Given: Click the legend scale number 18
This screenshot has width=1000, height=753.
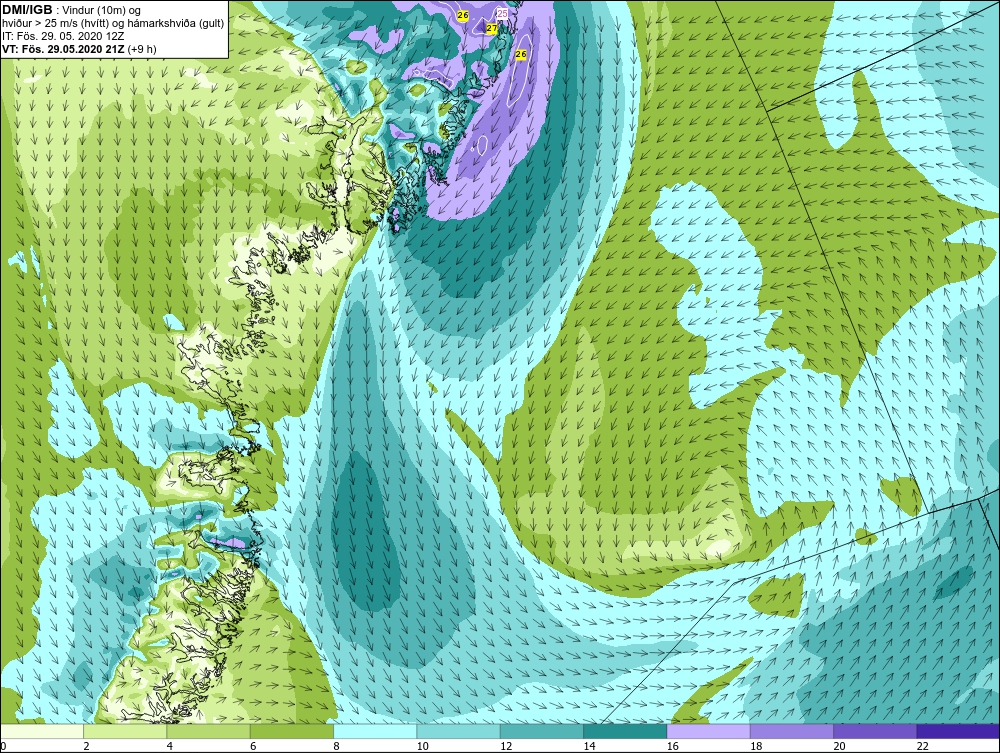Looking at the screenshot, I should coord(756,747).
